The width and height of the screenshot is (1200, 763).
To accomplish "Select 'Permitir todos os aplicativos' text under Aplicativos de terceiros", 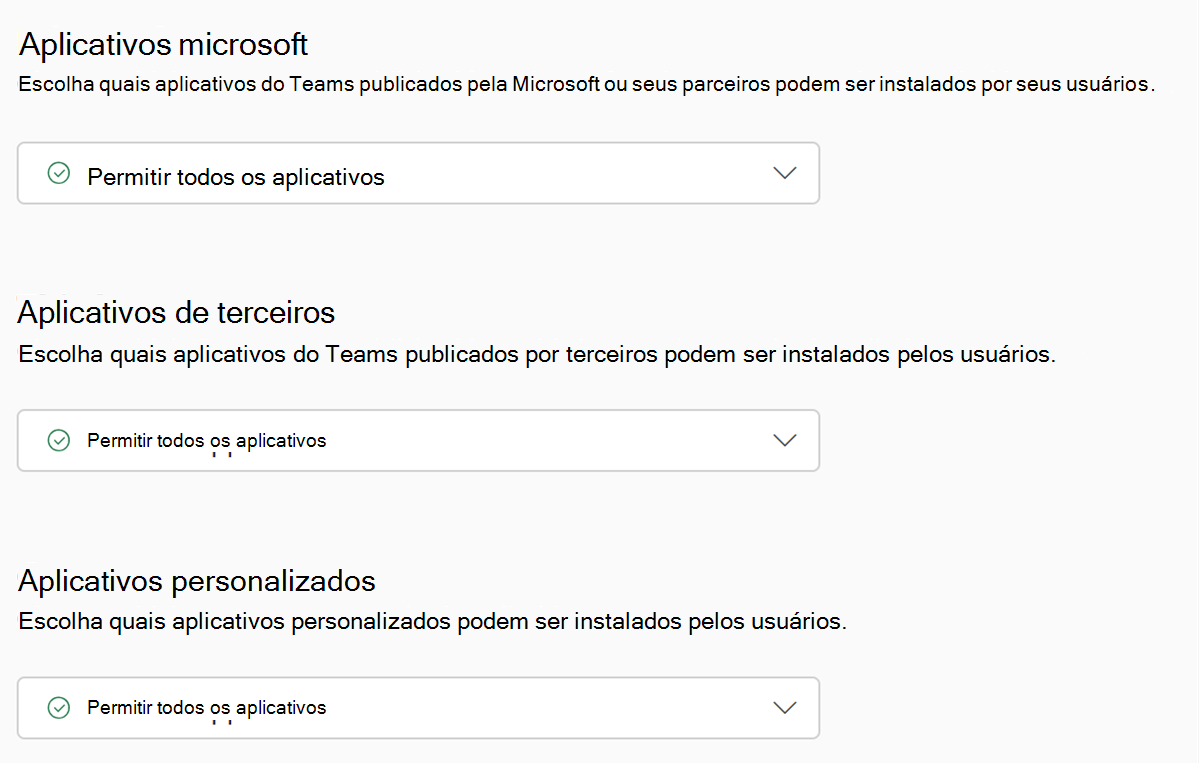I will 206,440.
